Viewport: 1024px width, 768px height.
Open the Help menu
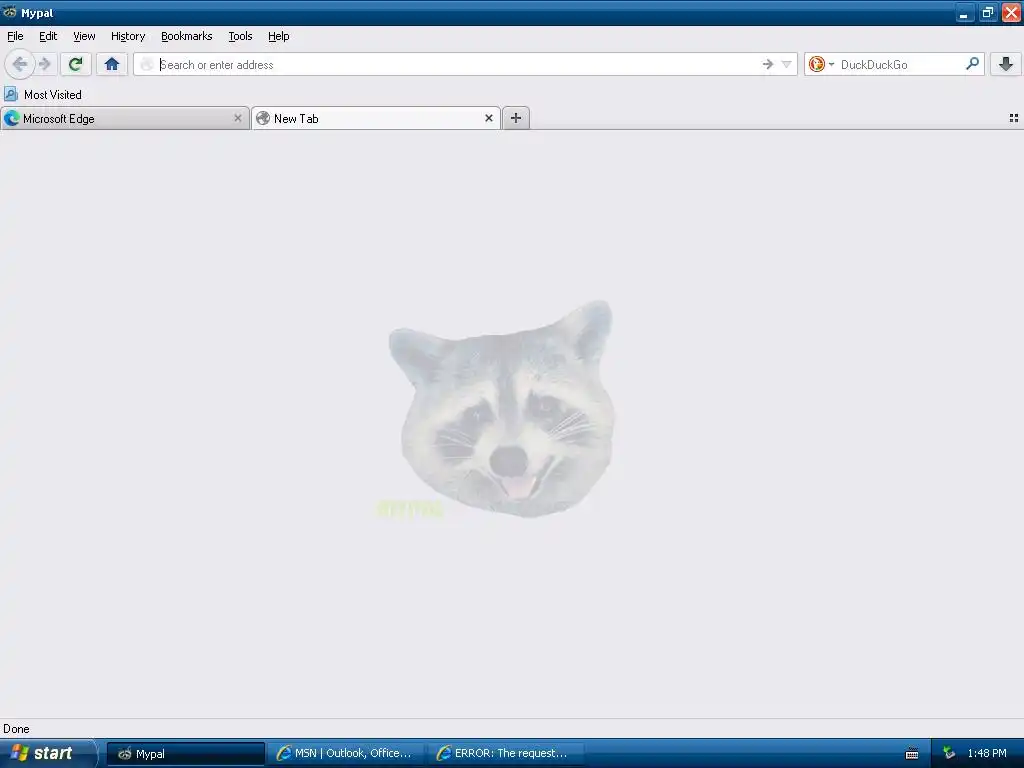[x=278, y=36]
